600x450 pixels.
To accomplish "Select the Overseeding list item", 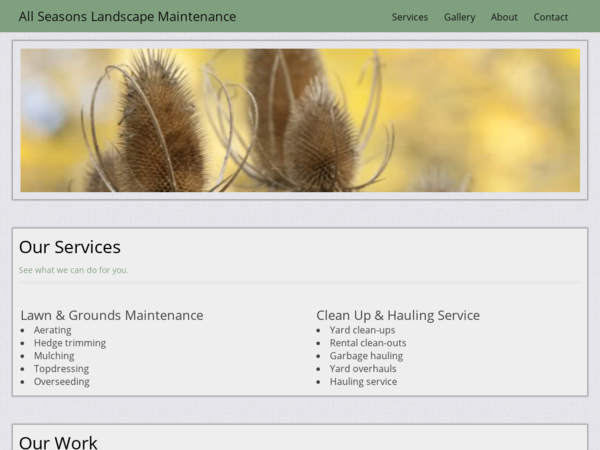I will coord(62,382).
